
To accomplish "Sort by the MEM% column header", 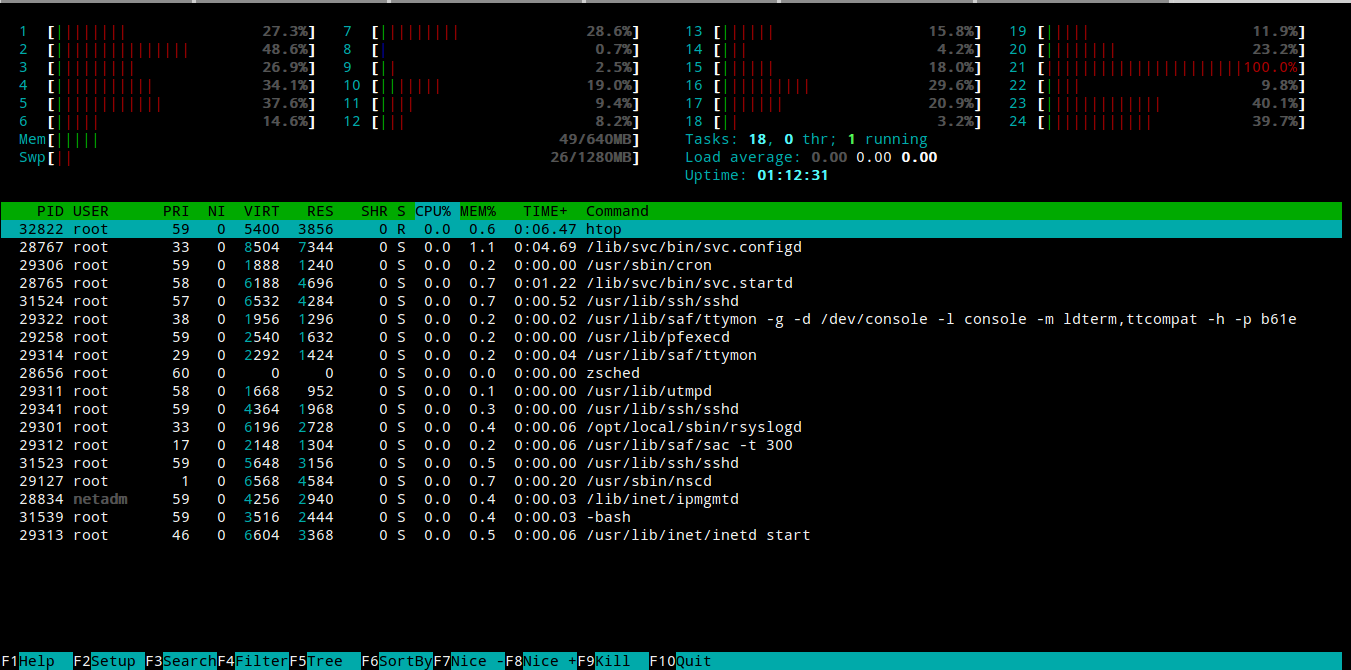I will click(478, 211).
